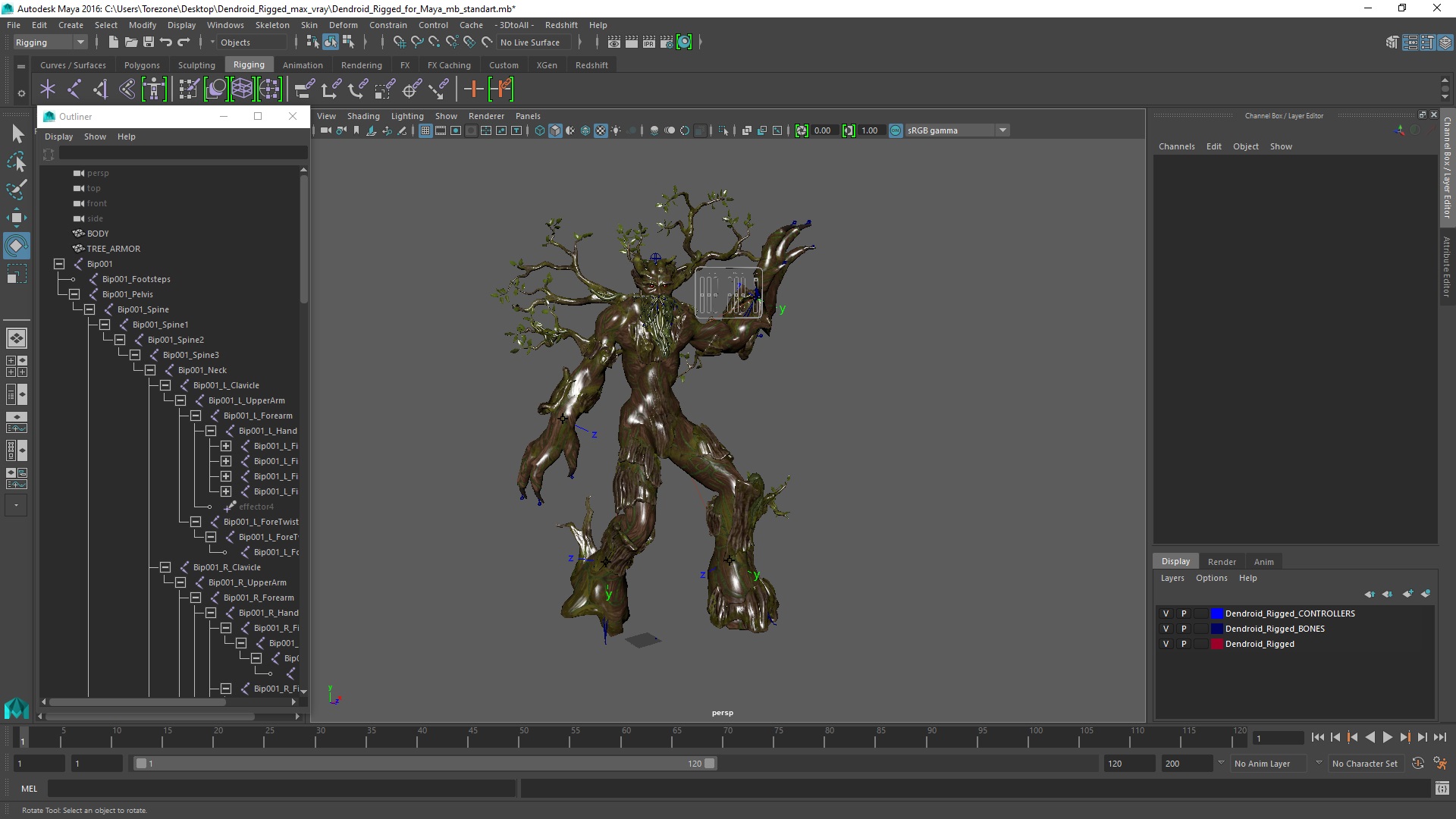The image size is (1456, 819).
Task: Open the Rigging menu set dropdown
Action: (x=50, y=42)
